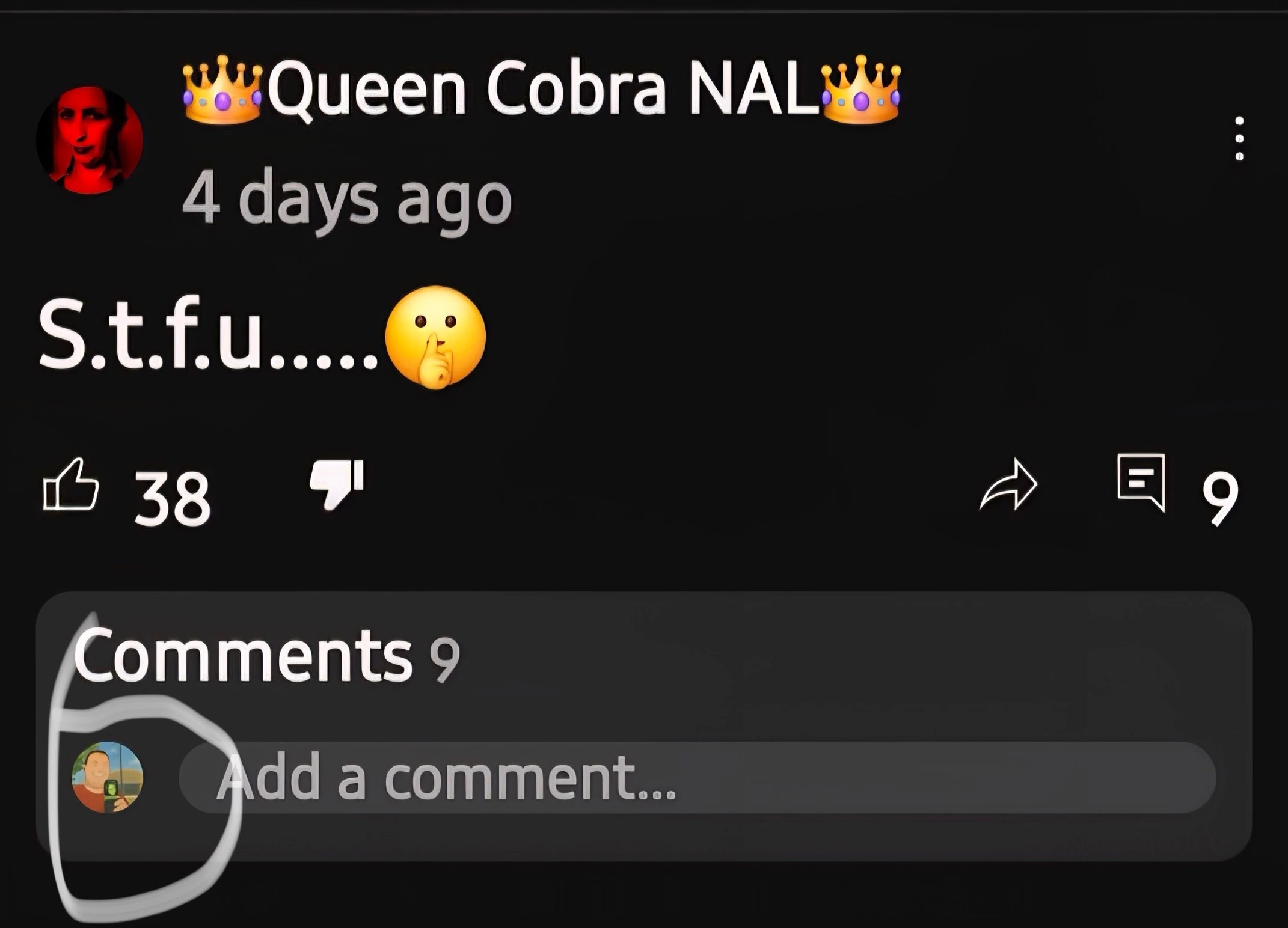Click the 9 beside the comment icon
1288x928 pixels.
pos(1219,498)
